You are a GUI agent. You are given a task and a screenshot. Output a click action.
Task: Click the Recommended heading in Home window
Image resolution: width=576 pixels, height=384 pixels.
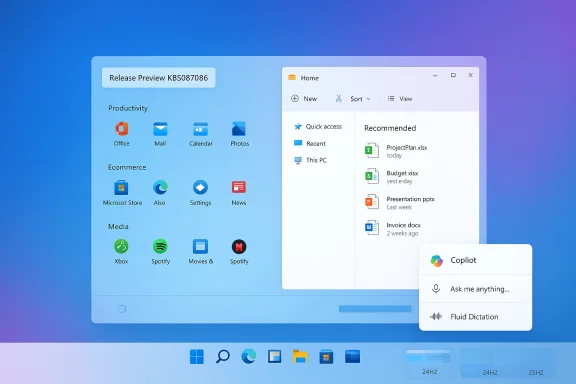[390, 128]
